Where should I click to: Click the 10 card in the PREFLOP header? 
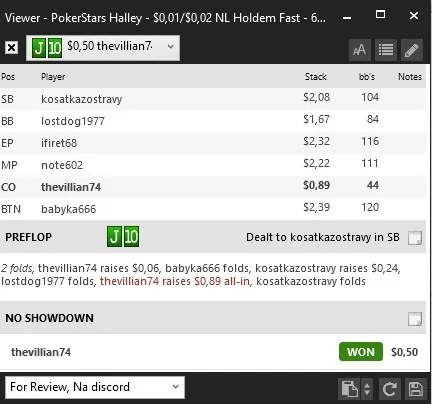point(131,237)
